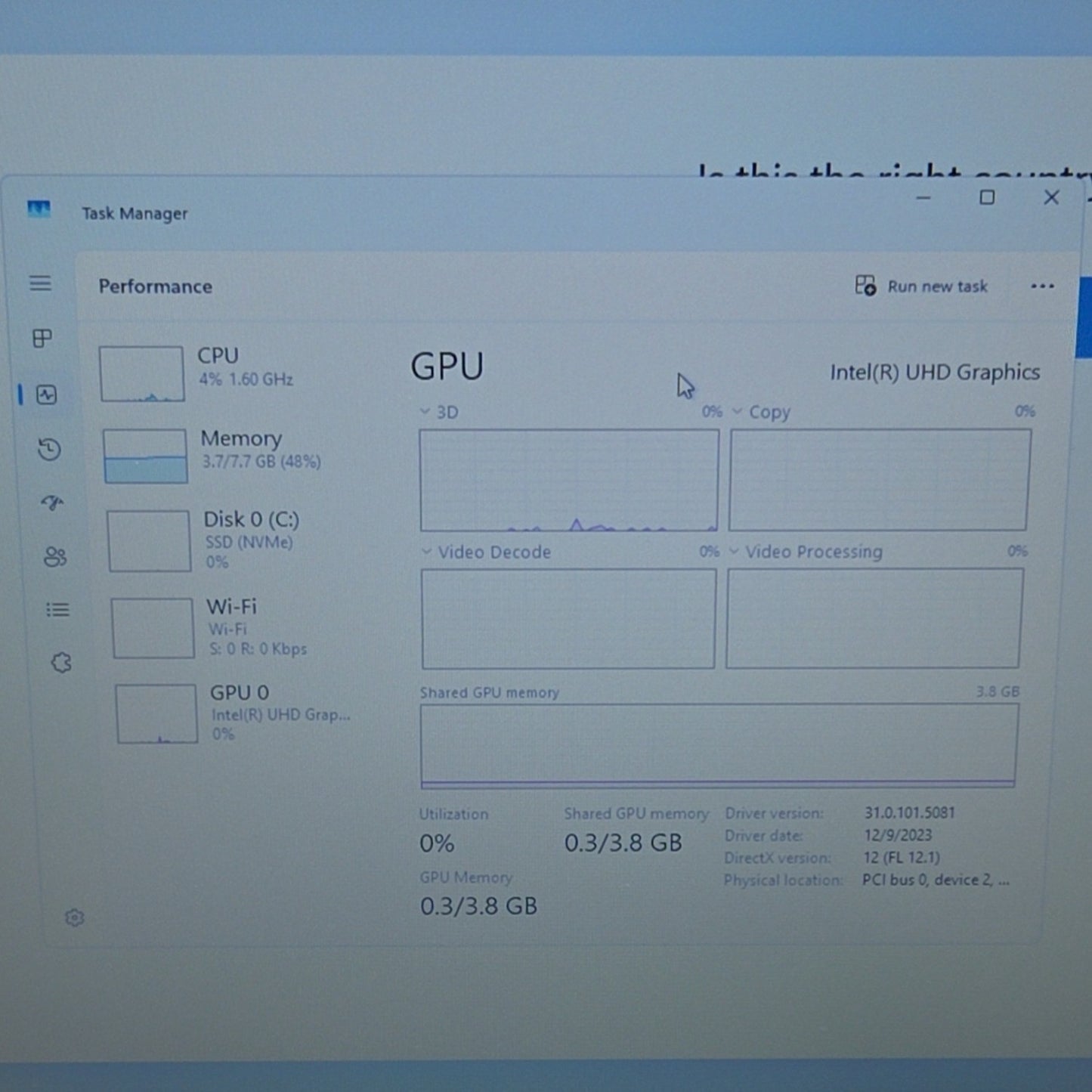
Task: Minimize the Task Manager window
Action: tap(923, 198)
